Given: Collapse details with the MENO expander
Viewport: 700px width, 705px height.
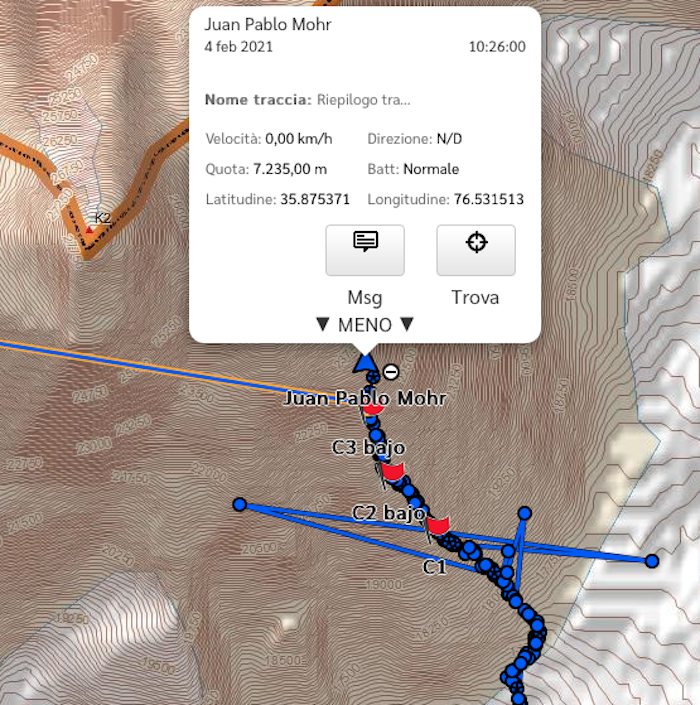Looking at the screenshot, I should click(365, 325).
